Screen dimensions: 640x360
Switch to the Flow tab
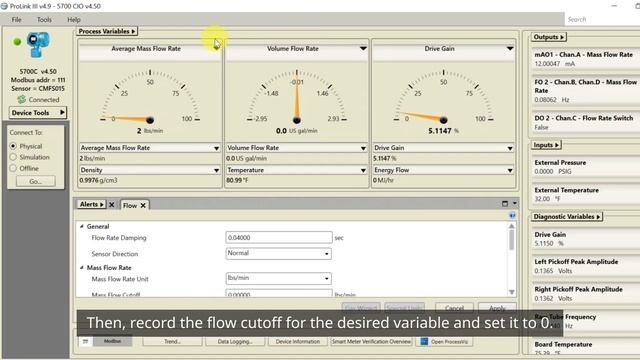(x=130, y=205)
